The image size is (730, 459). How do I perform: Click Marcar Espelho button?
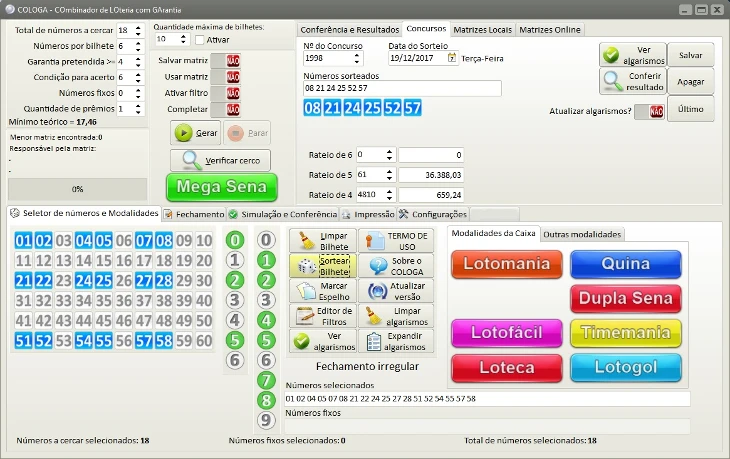click(323, 291)
